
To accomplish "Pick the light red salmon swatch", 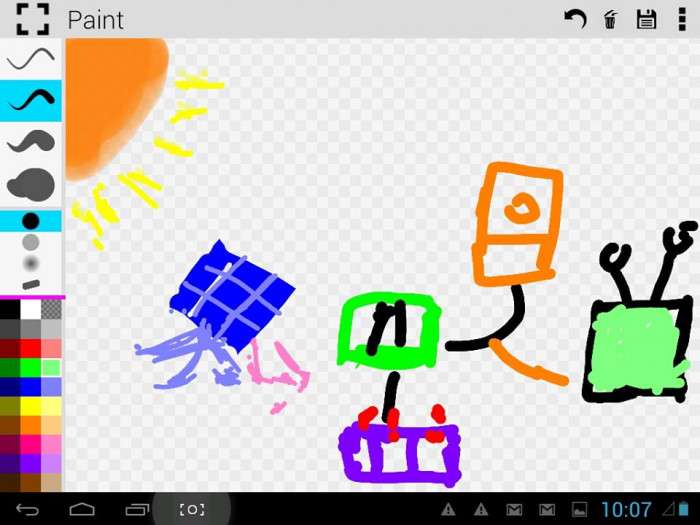I will click(52, 348).
